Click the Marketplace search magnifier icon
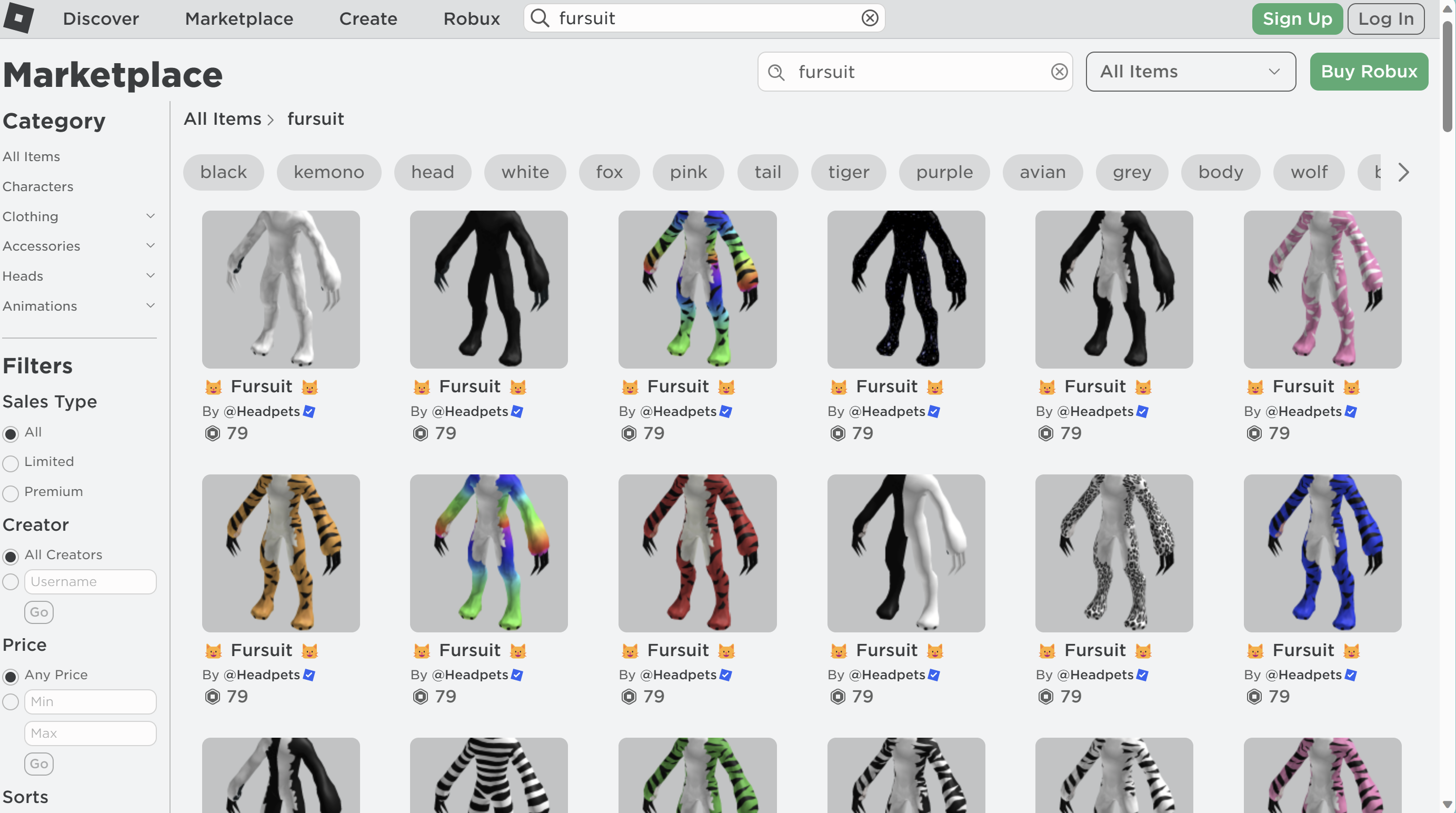 click(x=776, y=72)
